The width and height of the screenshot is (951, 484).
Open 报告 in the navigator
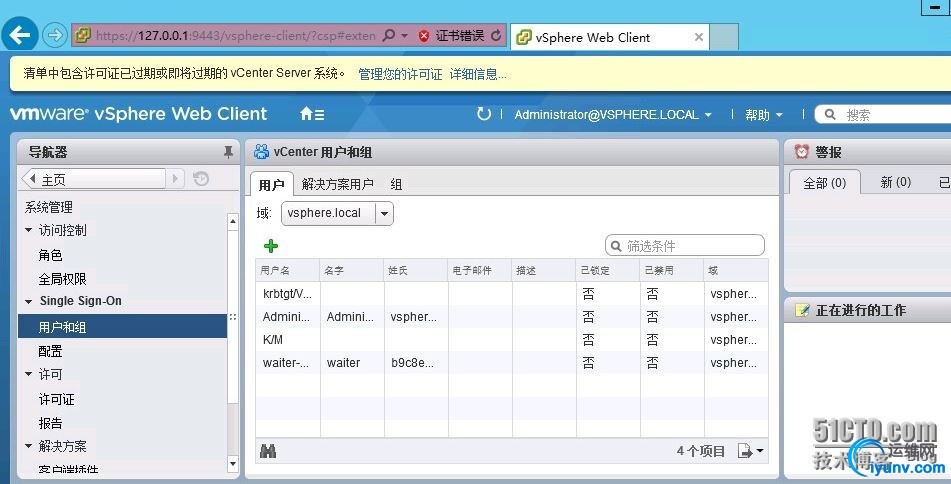click(x=50, y=422)
